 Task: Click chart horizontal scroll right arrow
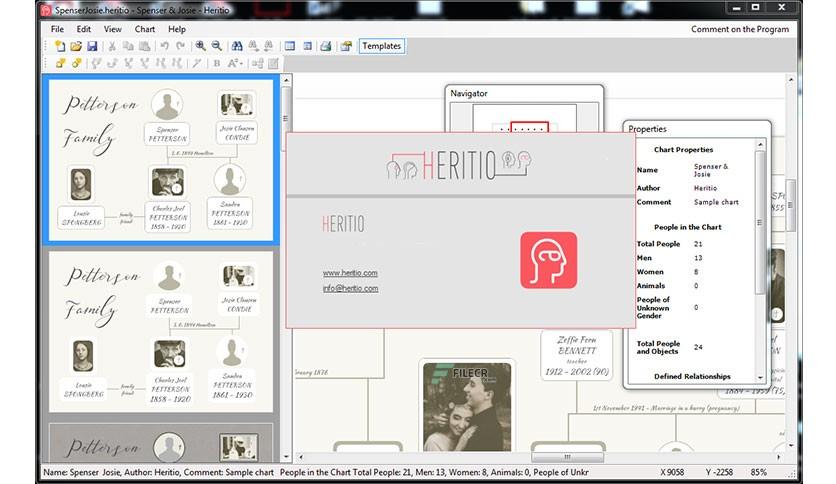pyautogui.click(x=779, y=457)
